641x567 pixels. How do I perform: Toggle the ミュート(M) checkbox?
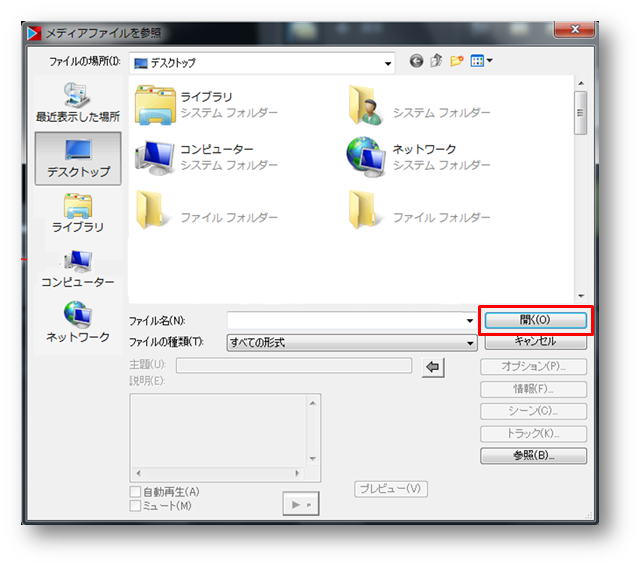click(135, 506)
